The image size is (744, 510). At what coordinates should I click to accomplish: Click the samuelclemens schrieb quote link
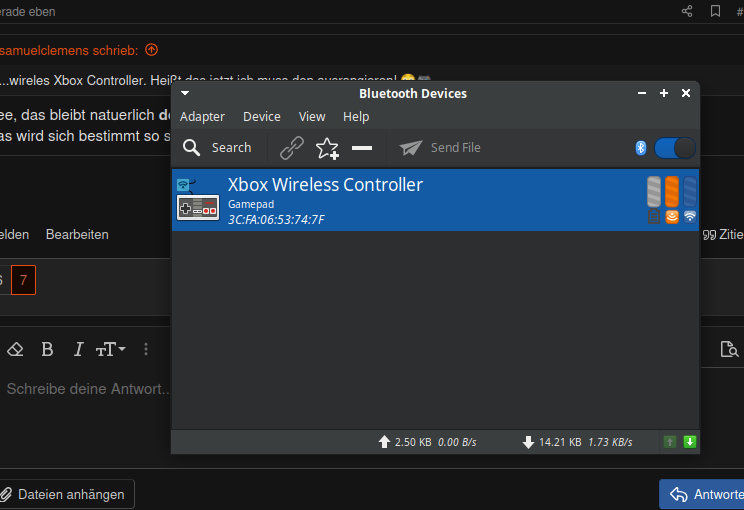69,50
